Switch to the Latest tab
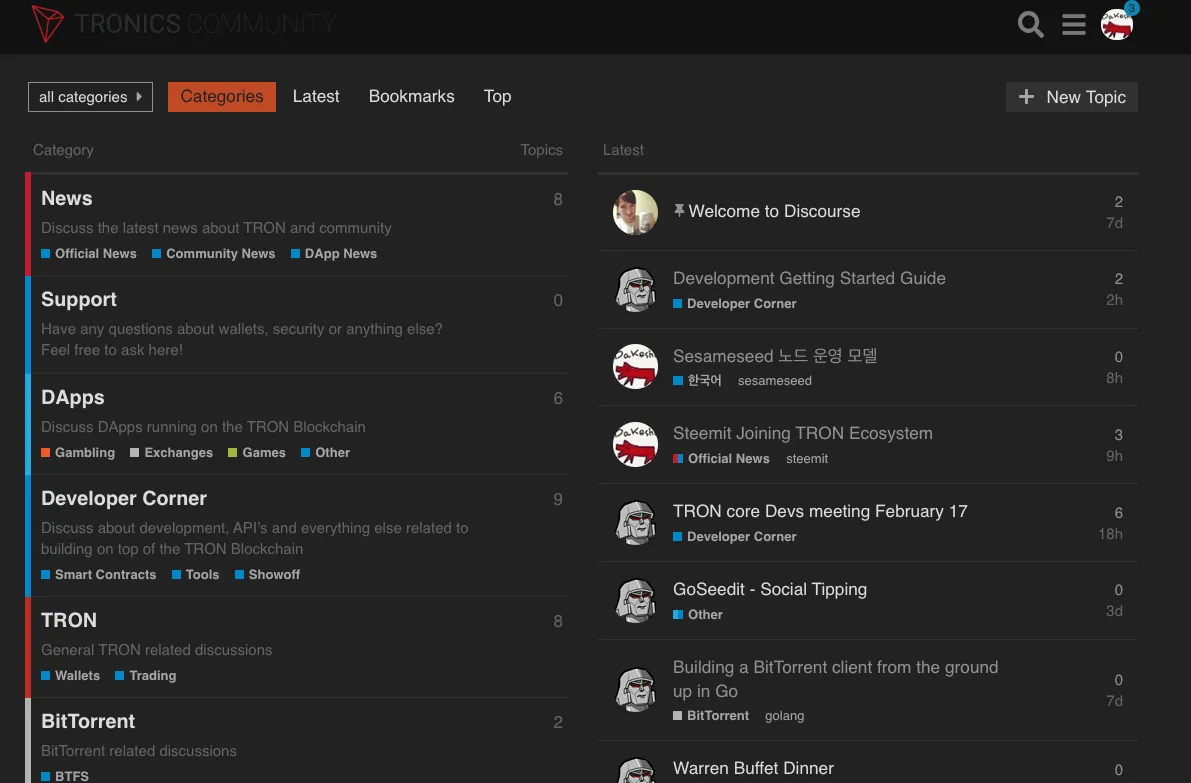Image resolution: width=1191 pixels, height=783 pixels. (x=316, y=96)
